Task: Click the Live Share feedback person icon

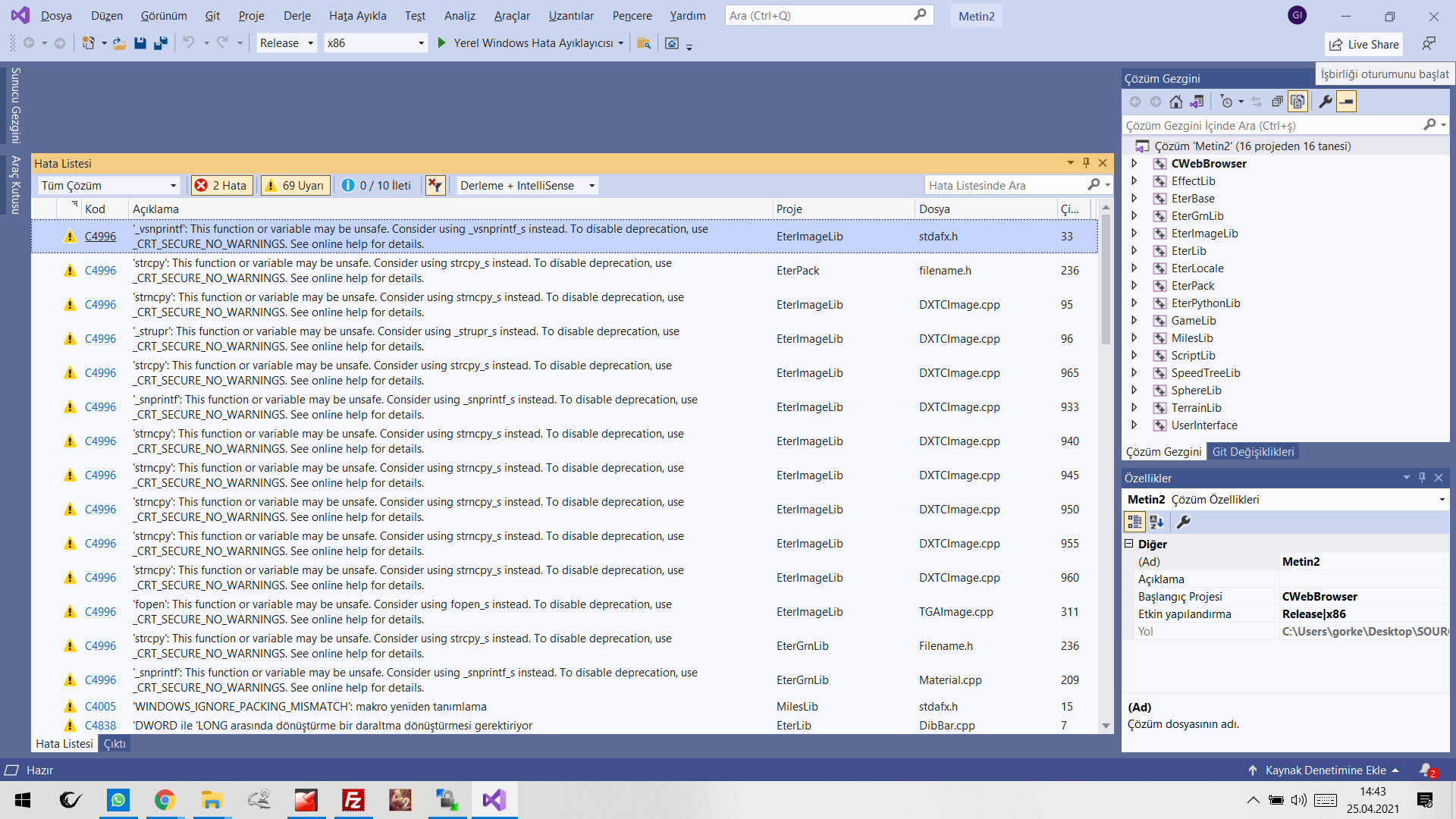Action: 1429,44
